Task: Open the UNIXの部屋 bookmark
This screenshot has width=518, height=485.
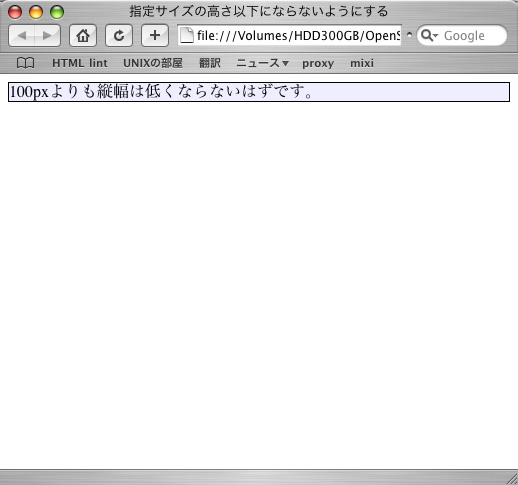Action: pos(153,63)
